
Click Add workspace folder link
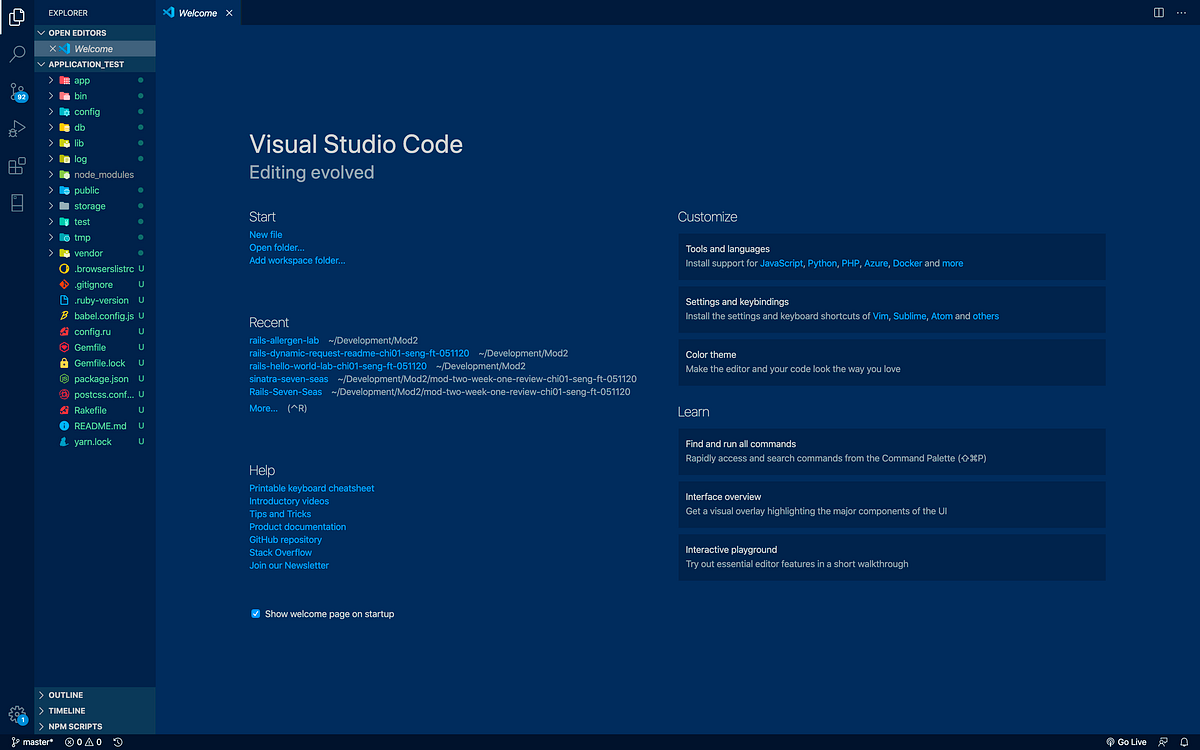tap(297, 260)
